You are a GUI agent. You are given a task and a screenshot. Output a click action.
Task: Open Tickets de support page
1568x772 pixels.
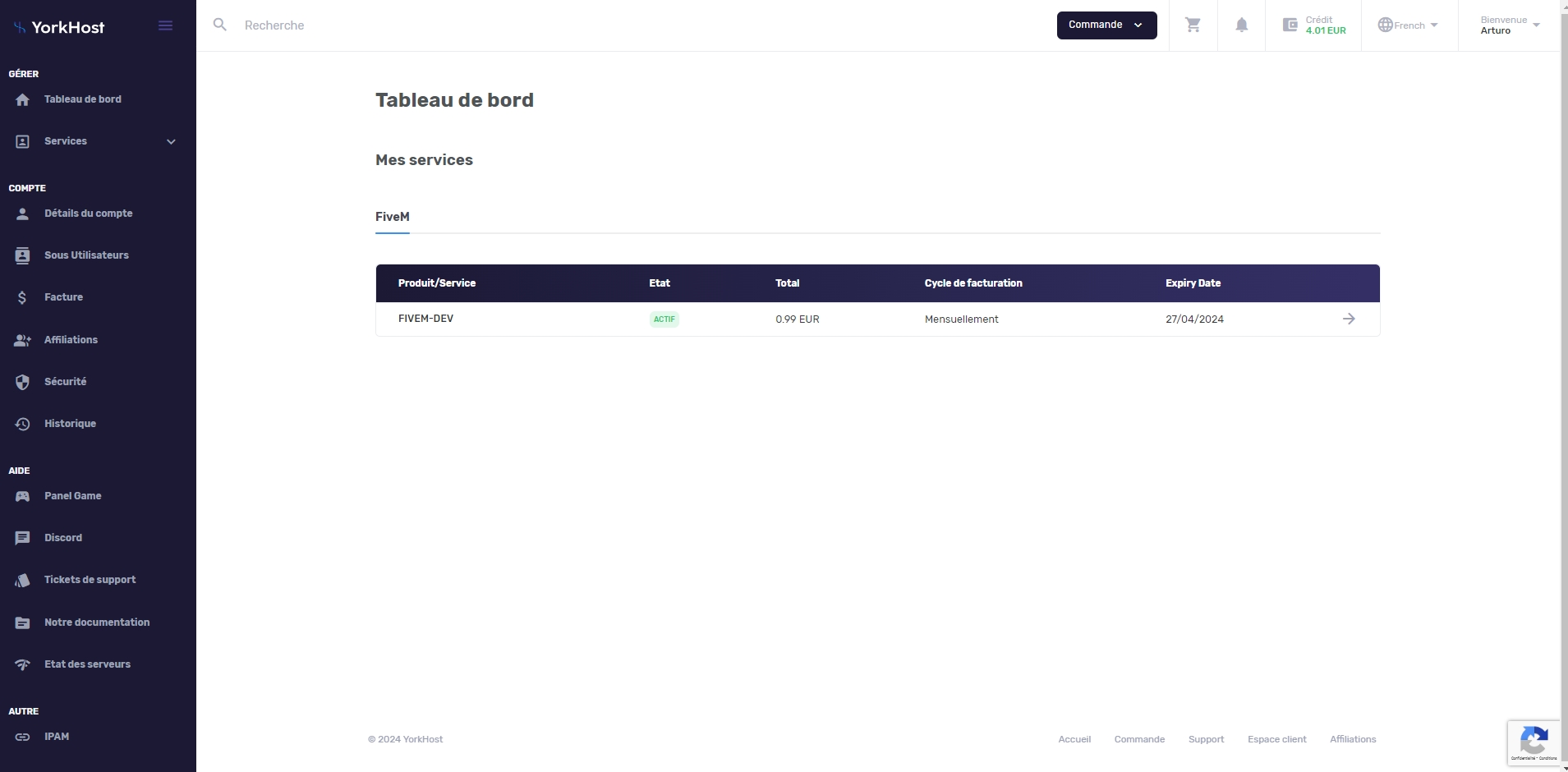[x=90, y=580]
